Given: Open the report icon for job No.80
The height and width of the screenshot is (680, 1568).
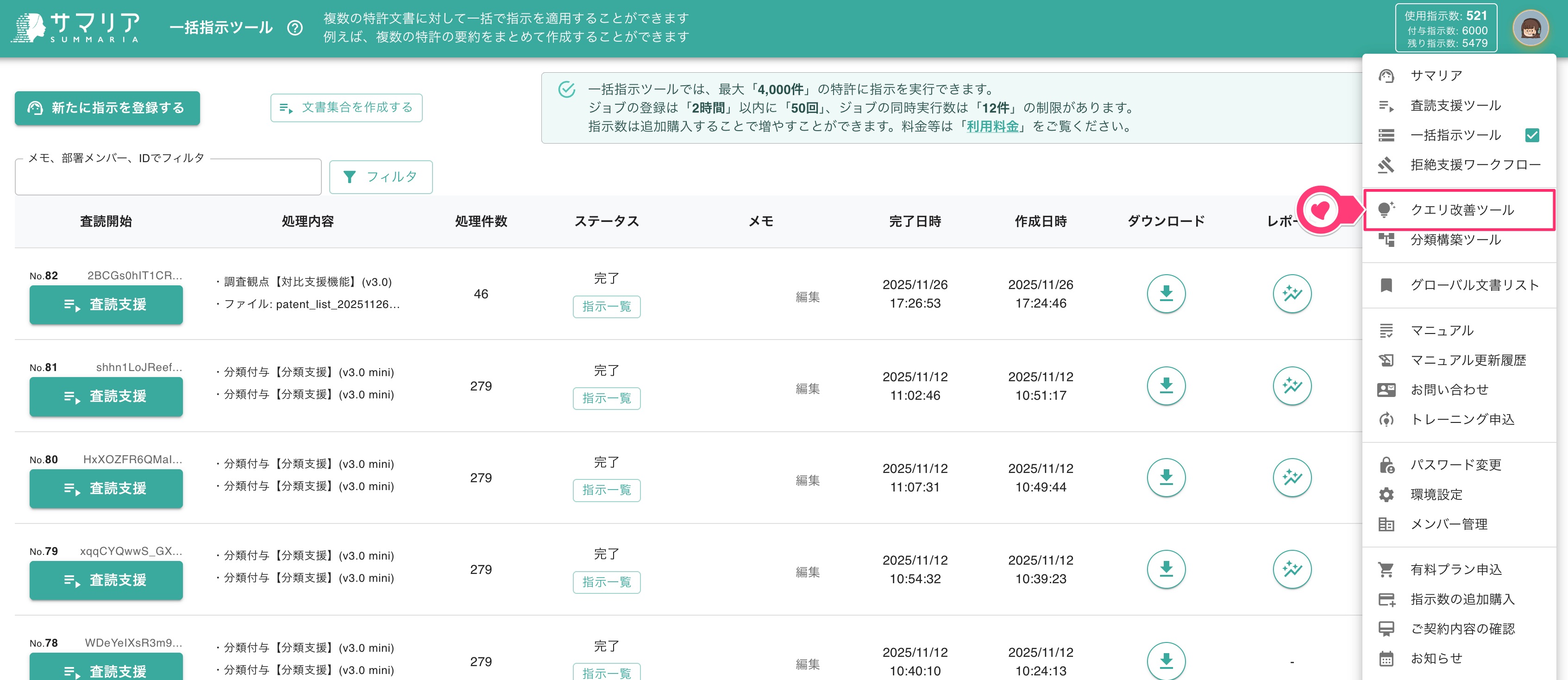Looking at the screenshot, I should pyautogui.click(x=1292, y=478).
